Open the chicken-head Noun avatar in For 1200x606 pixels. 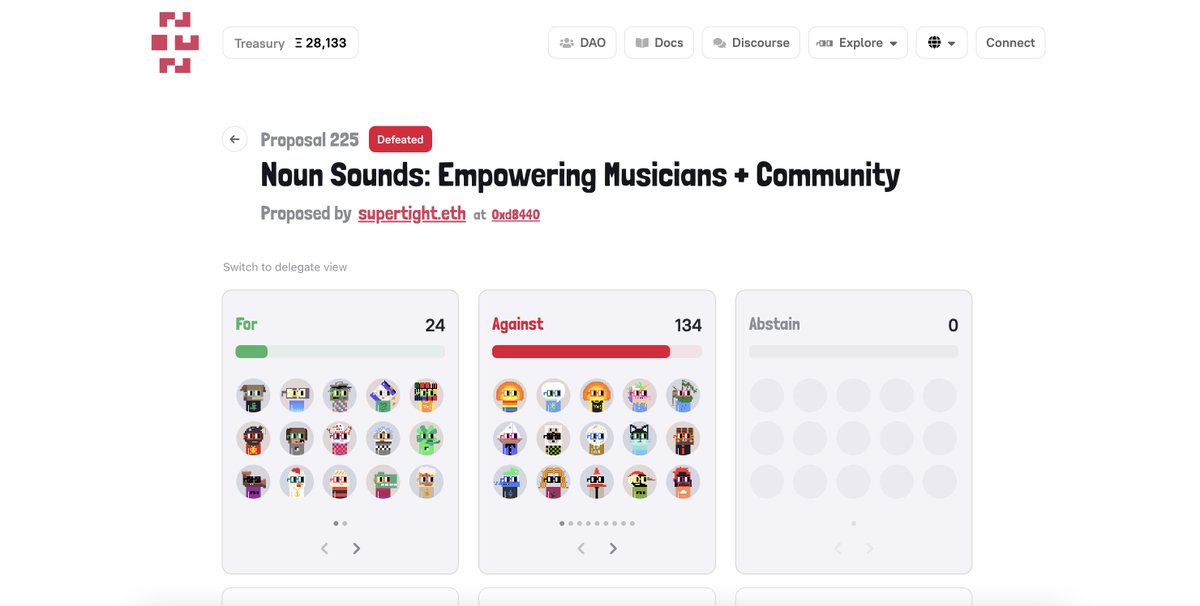point(297,482)
